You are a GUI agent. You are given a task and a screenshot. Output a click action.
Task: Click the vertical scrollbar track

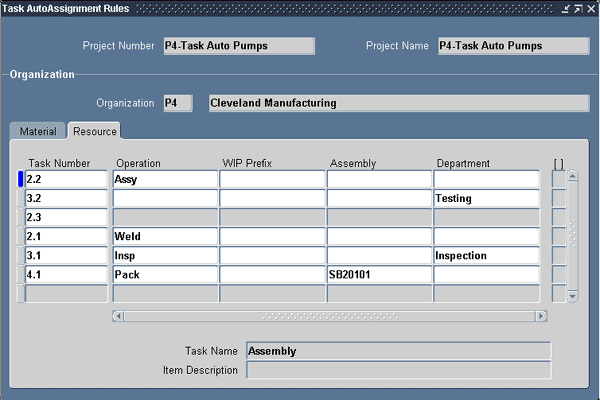[573, 236]
